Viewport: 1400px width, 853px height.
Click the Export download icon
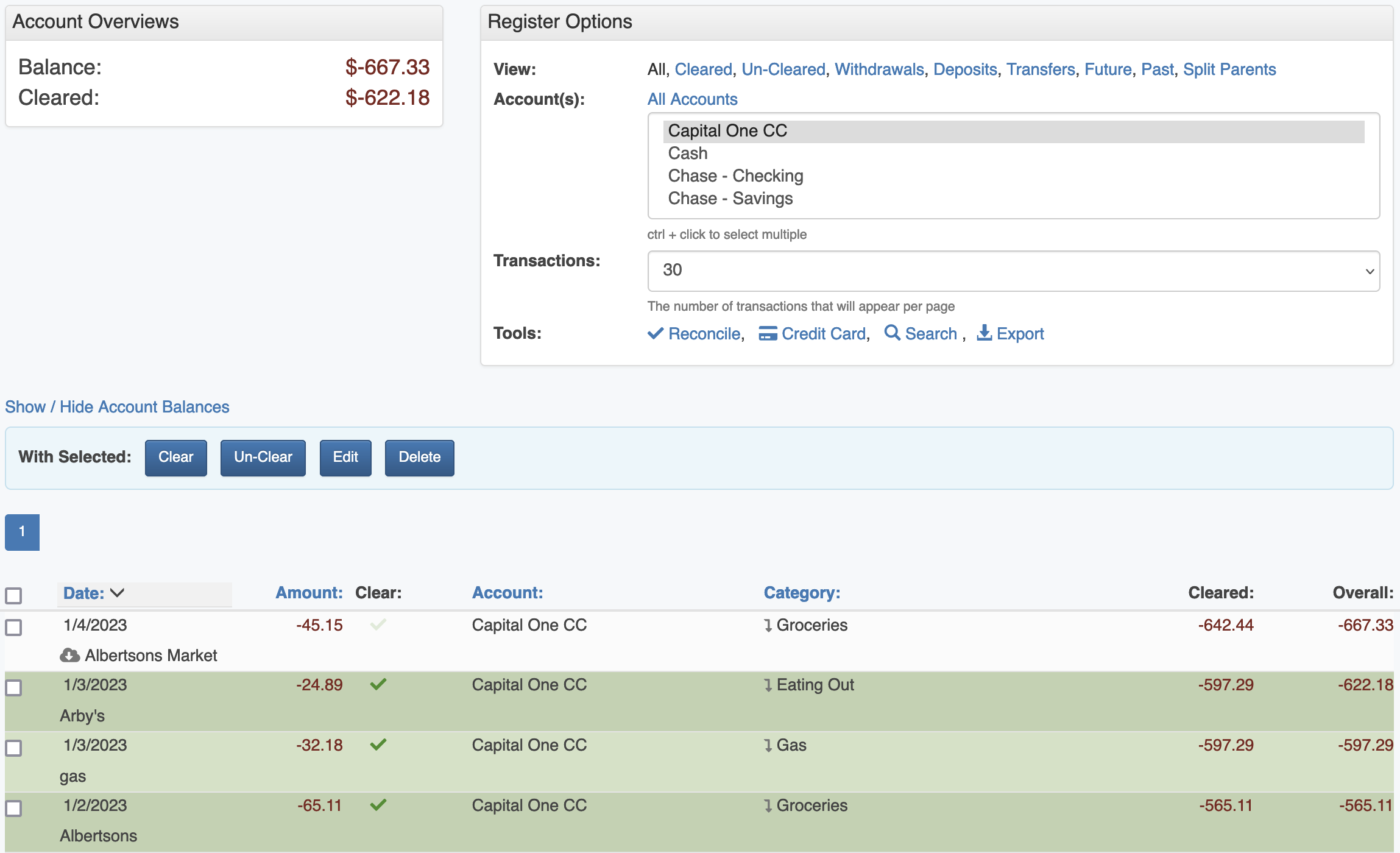coord(984,333)
